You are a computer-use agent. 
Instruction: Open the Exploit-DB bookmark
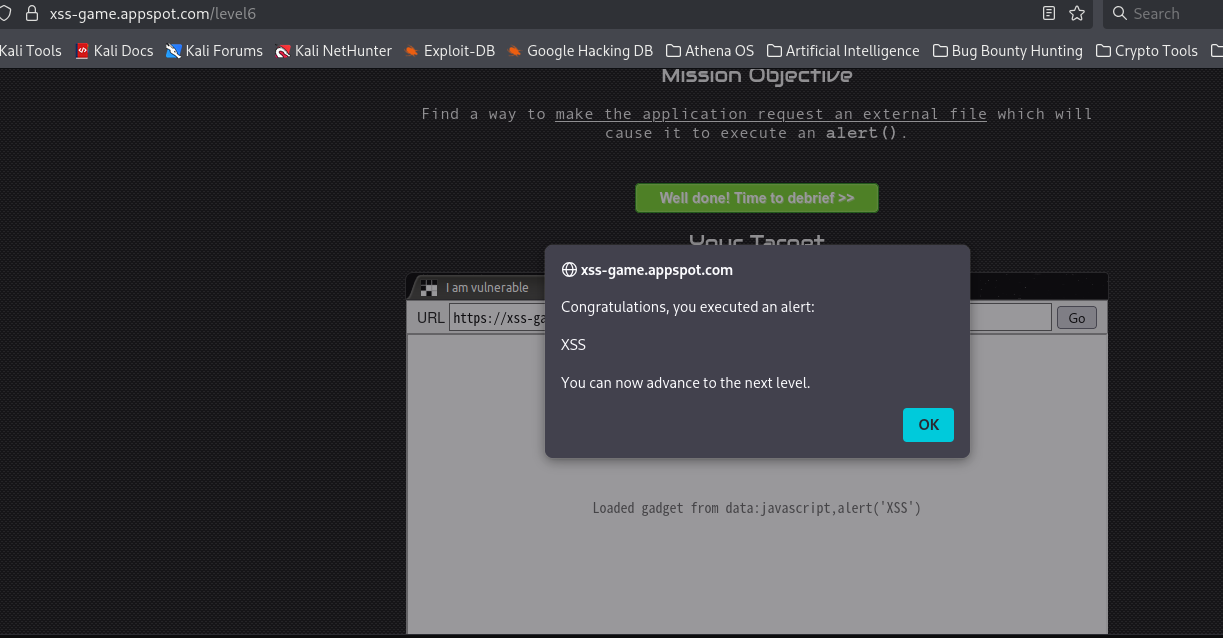[450, 51]
